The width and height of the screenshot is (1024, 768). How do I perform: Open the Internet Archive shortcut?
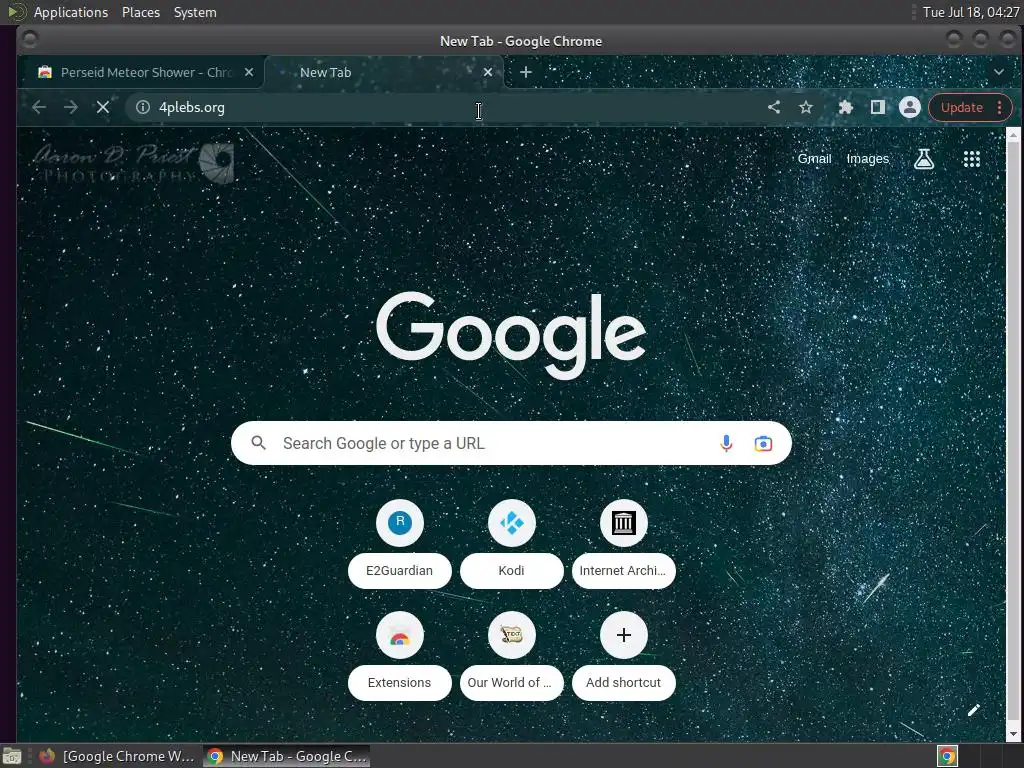624,543
